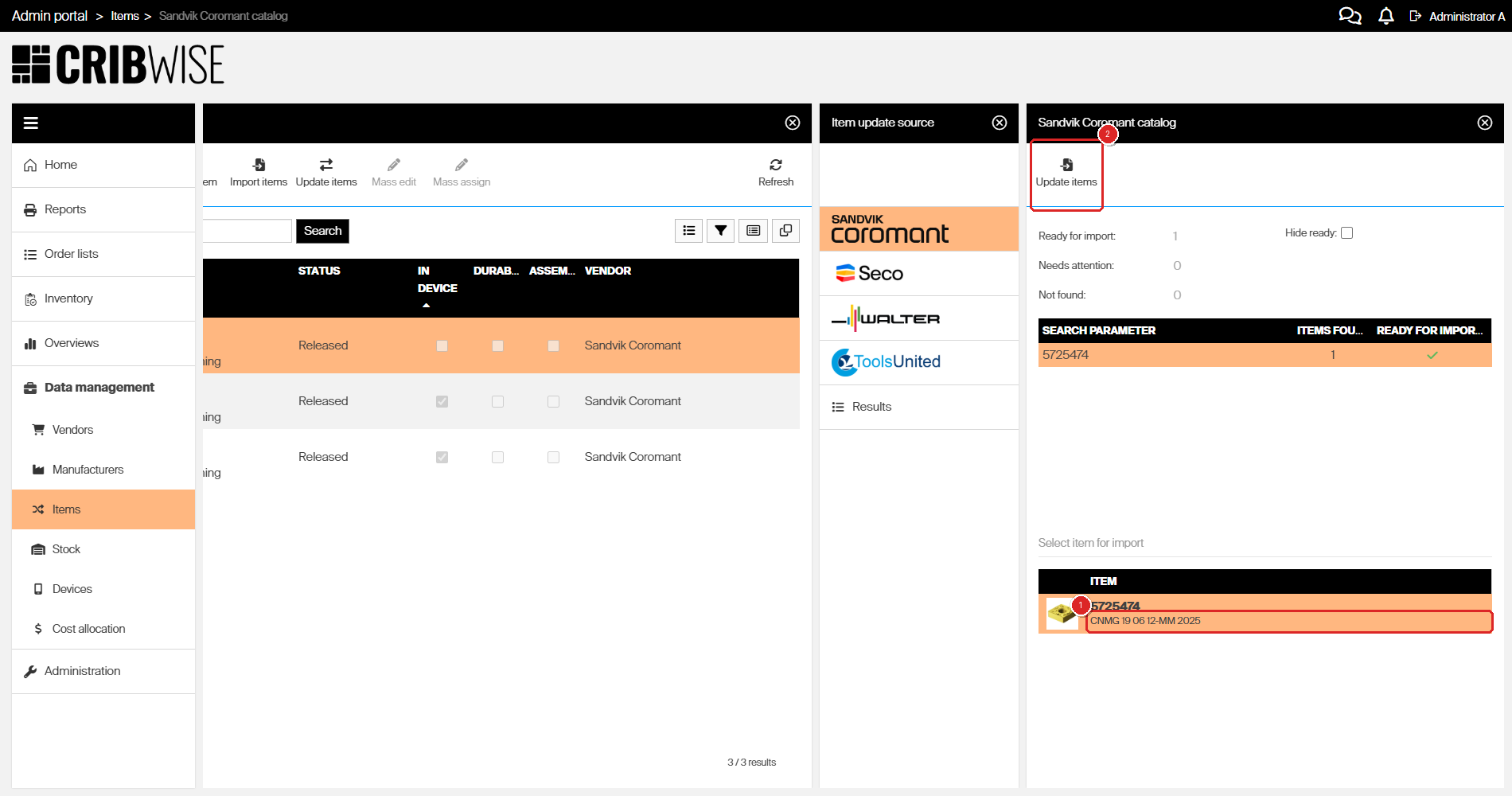Go to Home in the sidebar

[x=103, y=165]
